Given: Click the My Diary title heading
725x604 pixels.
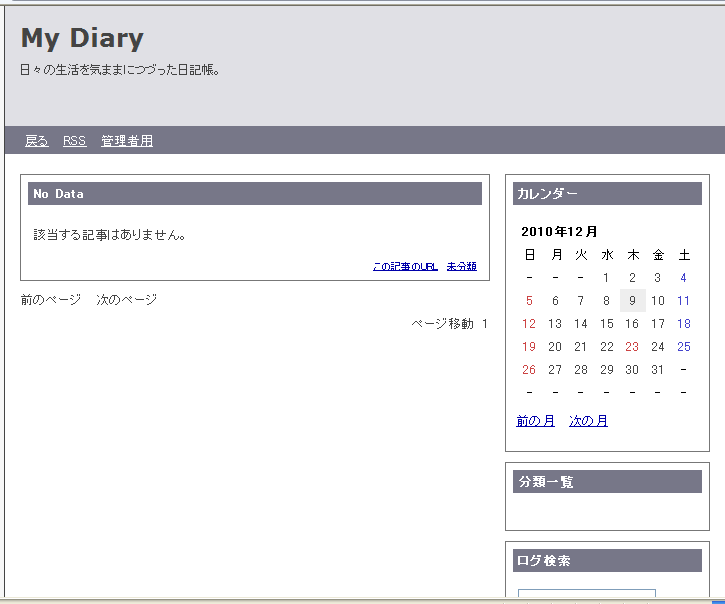Looking at the screenshot, I should (x=82, y=38).
